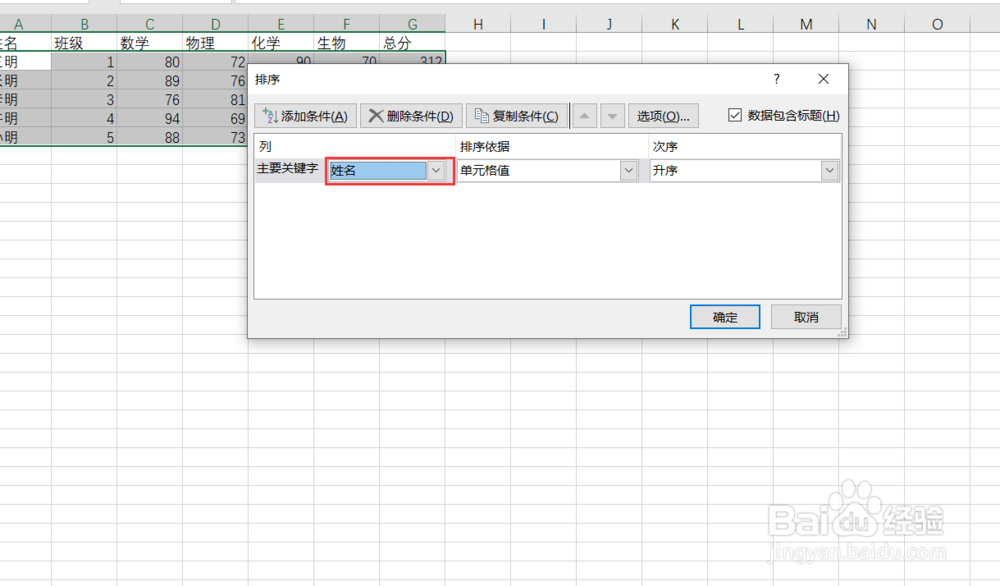Screen dimensions: 1000x586
Task: Select the 姓名 value inside the key field
Action: point(343,170)
